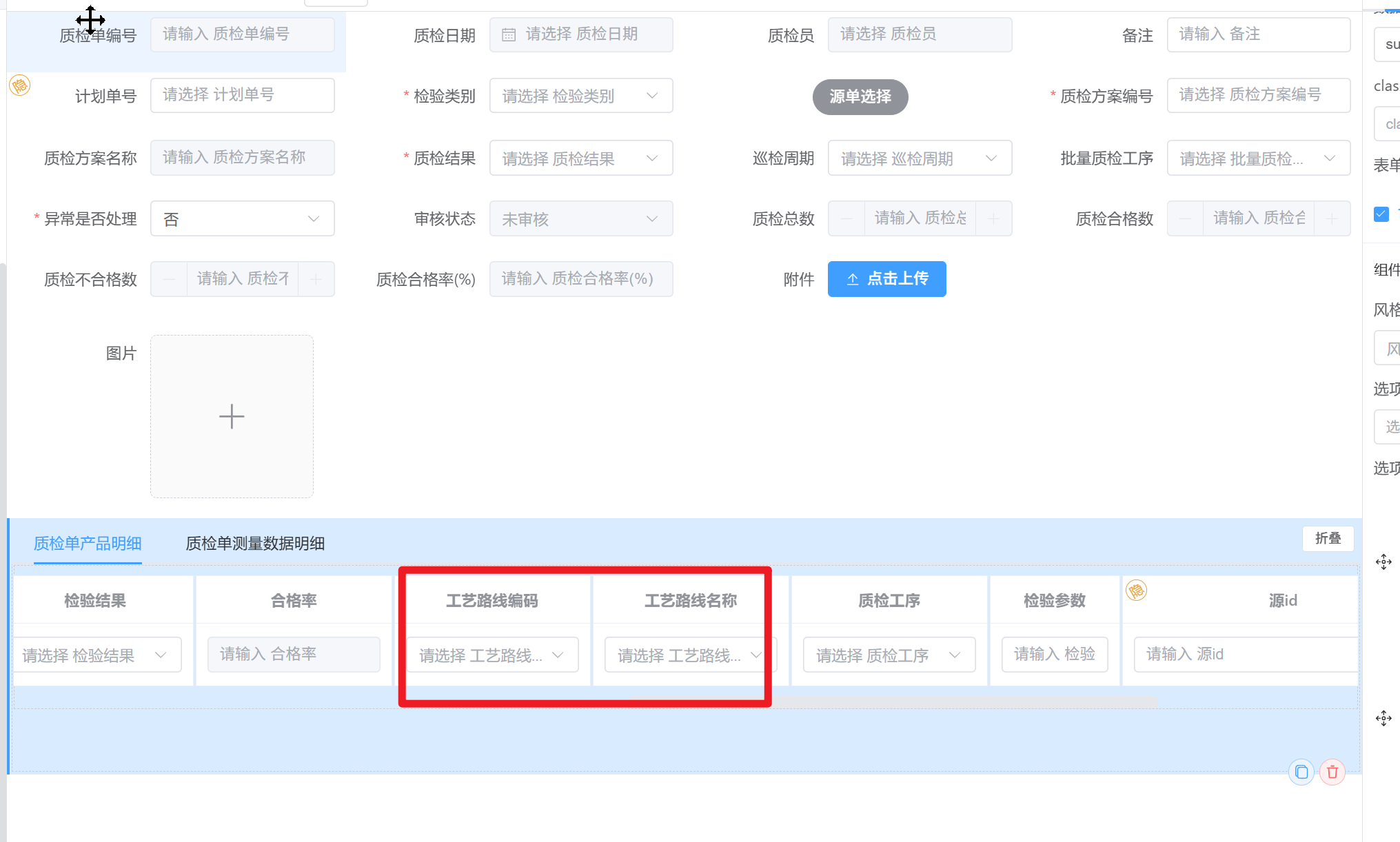Click plus stepper on 质检总数

click(x=993, y=218)
